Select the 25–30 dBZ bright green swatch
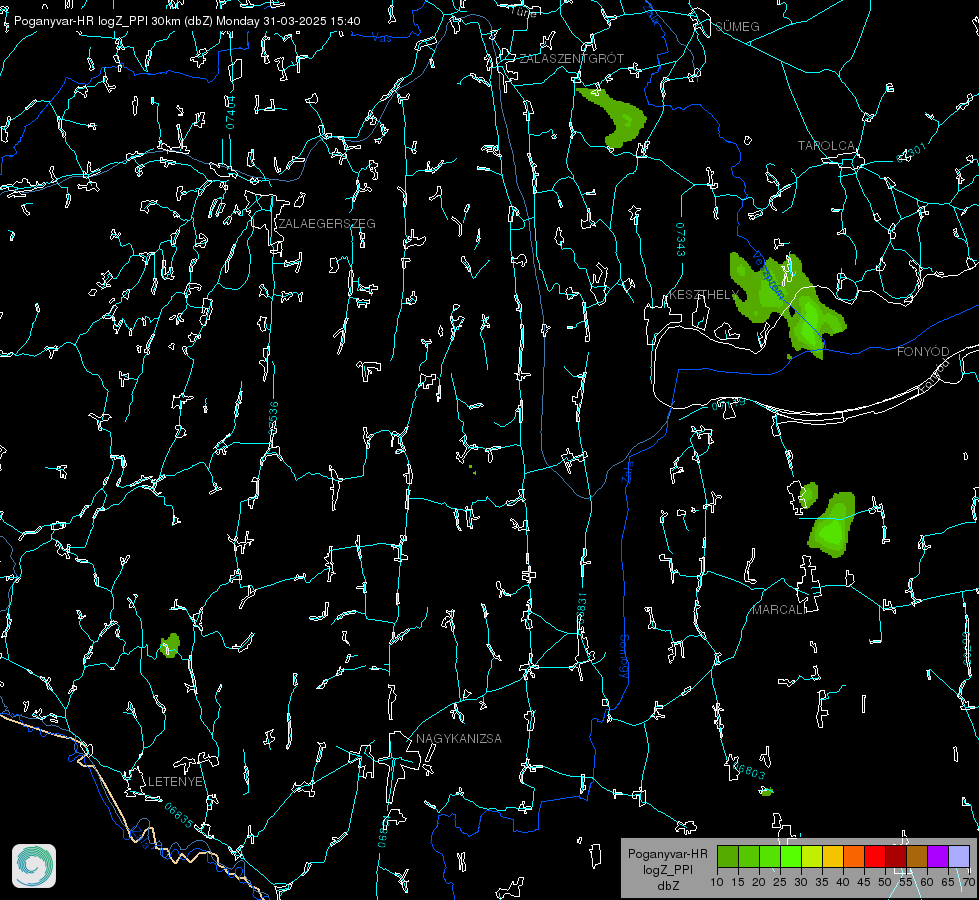The height and width of the screenshot is (900, 979). [791, 856]
